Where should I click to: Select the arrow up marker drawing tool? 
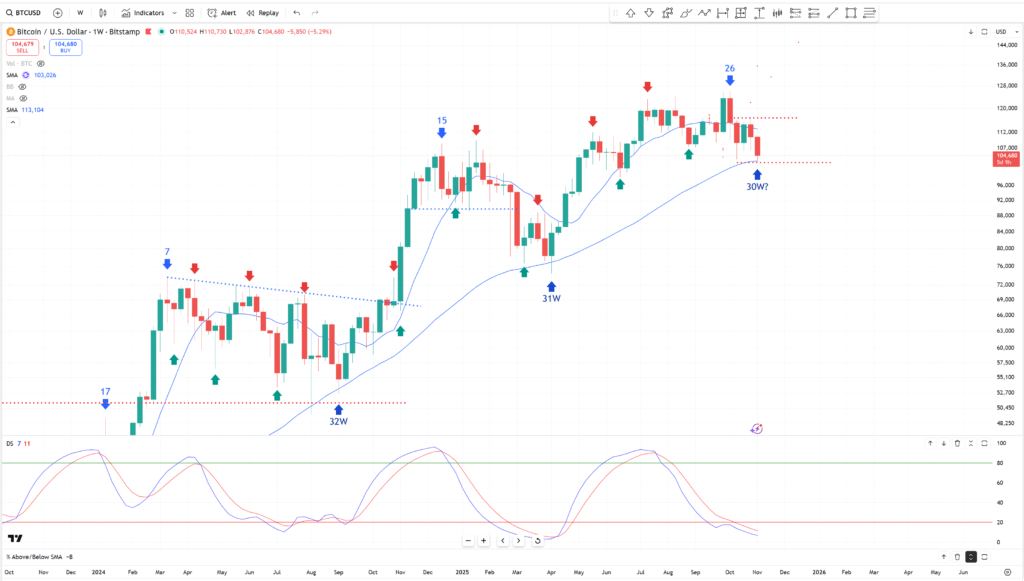[x=631, y=13]
